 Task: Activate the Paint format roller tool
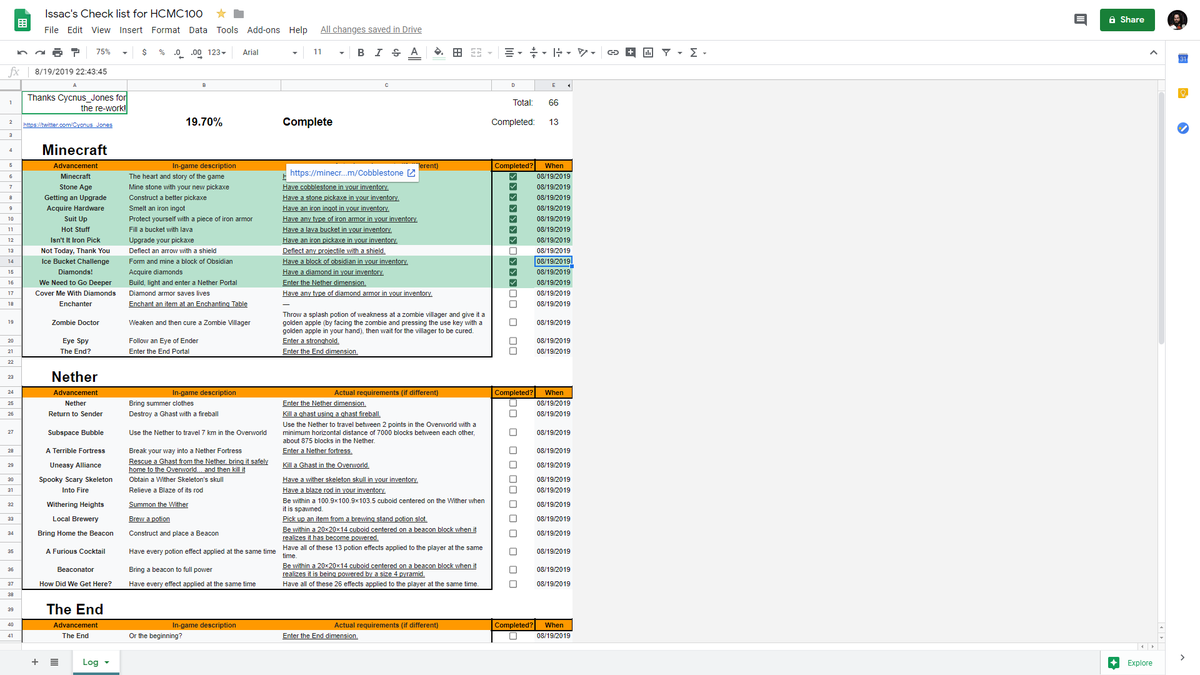74,52
